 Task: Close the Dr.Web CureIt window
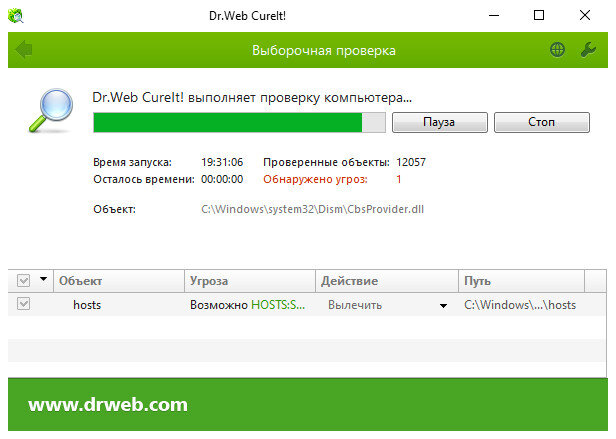click(585, 16)
